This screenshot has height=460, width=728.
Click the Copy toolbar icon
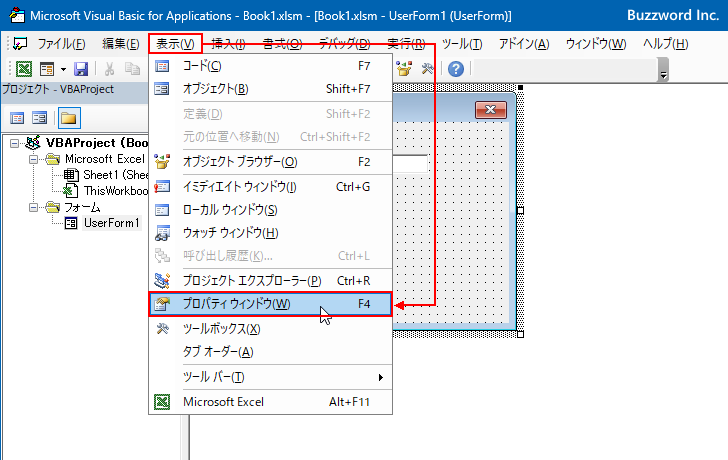[x=132, y=69]
